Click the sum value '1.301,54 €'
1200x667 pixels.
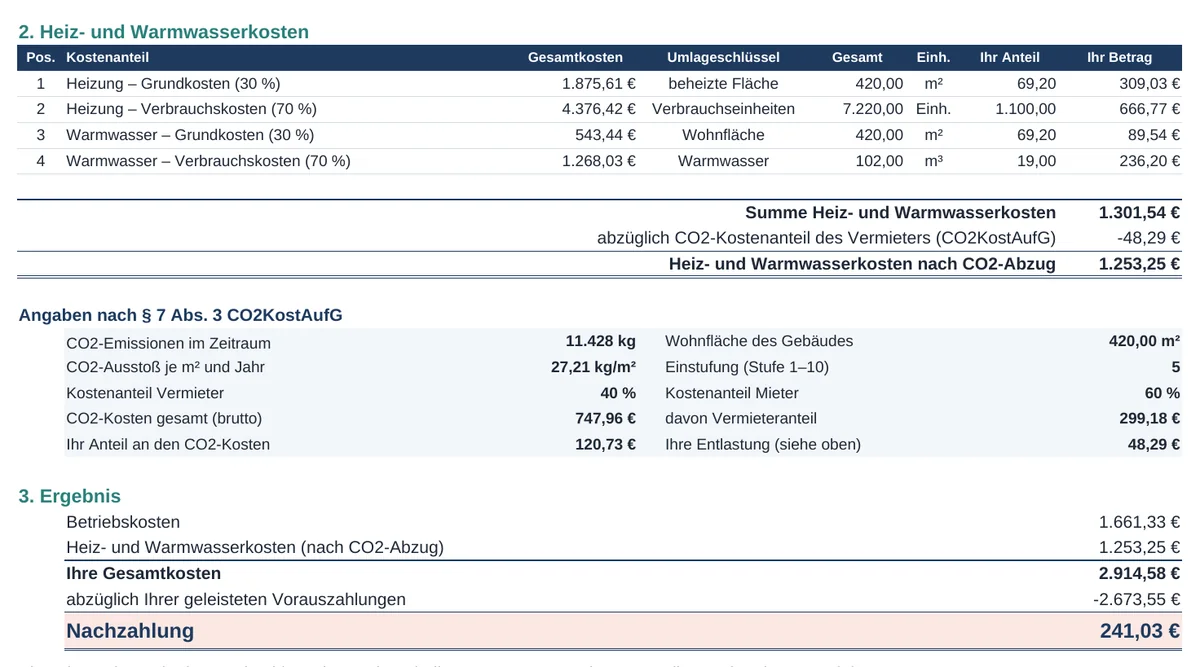click(x=1139, y=213)
